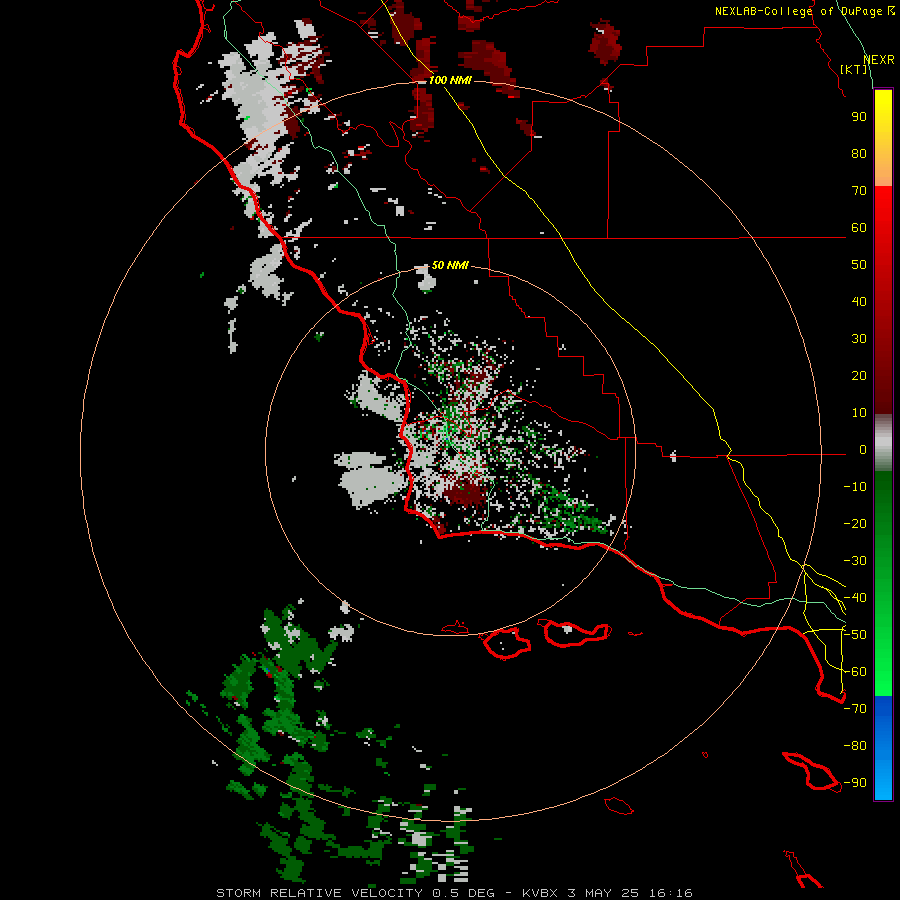Screen dimensions: 900x900
Task: Click the 40 knot scale value
Action: 859,302
